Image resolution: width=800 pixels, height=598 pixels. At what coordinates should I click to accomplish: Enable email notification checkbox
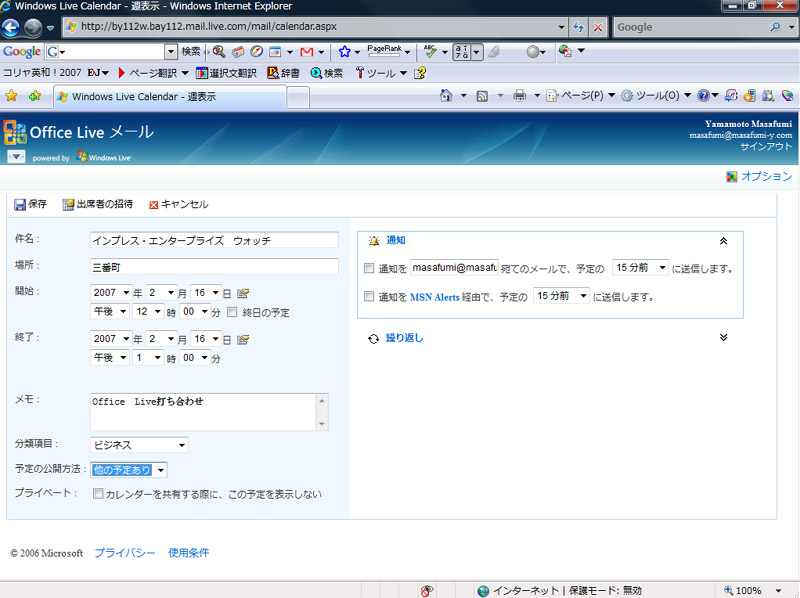[369, 268]
